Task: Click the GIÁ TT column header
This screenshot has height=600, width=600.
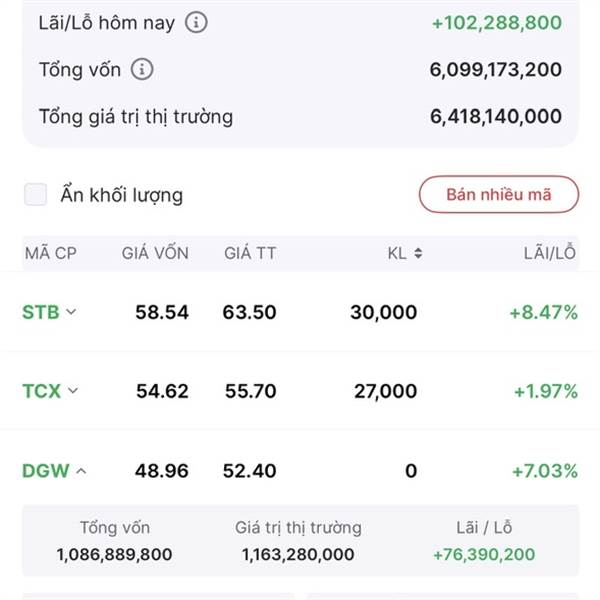Action: [250, 253]
